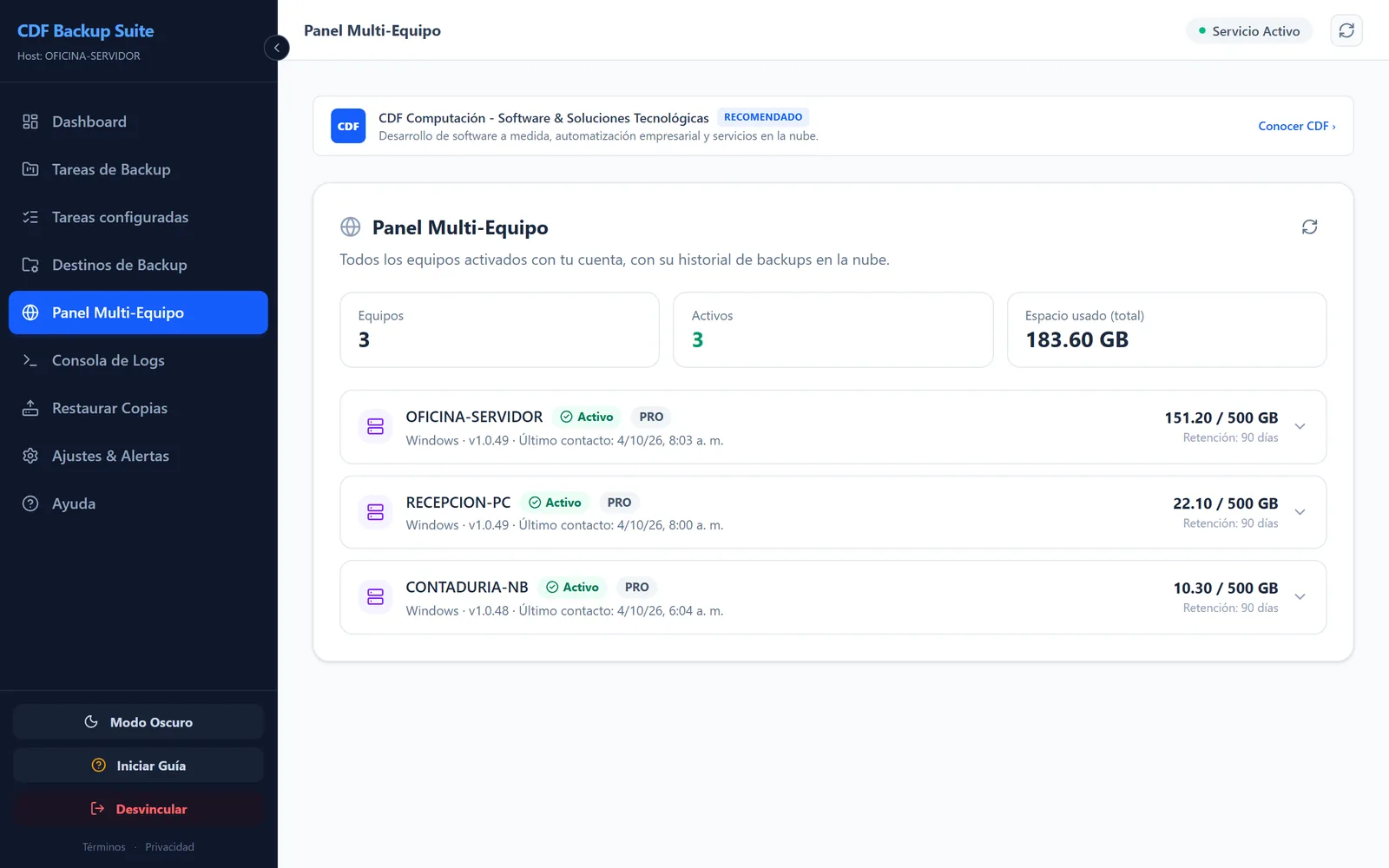1389x868 pixels.
Task: Click the Ajustes & Alertas gear icon
Action: click(30, 456)
